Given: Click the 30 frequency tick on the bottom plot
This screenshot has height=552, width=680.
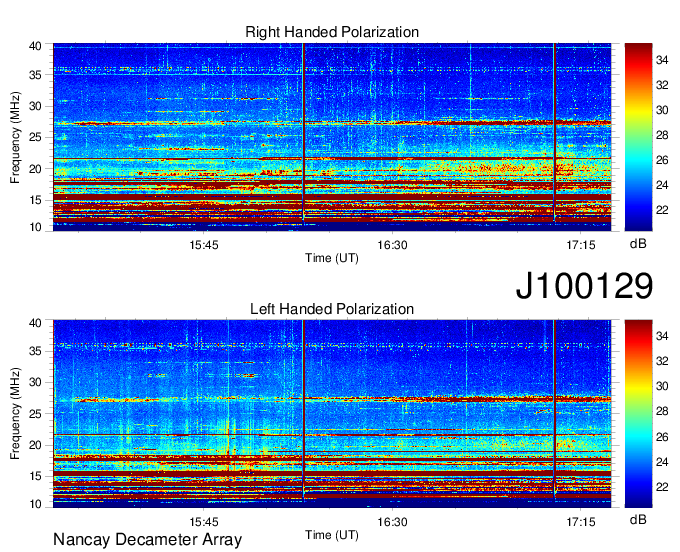Looking at the screenshot, I should (35, 382).
